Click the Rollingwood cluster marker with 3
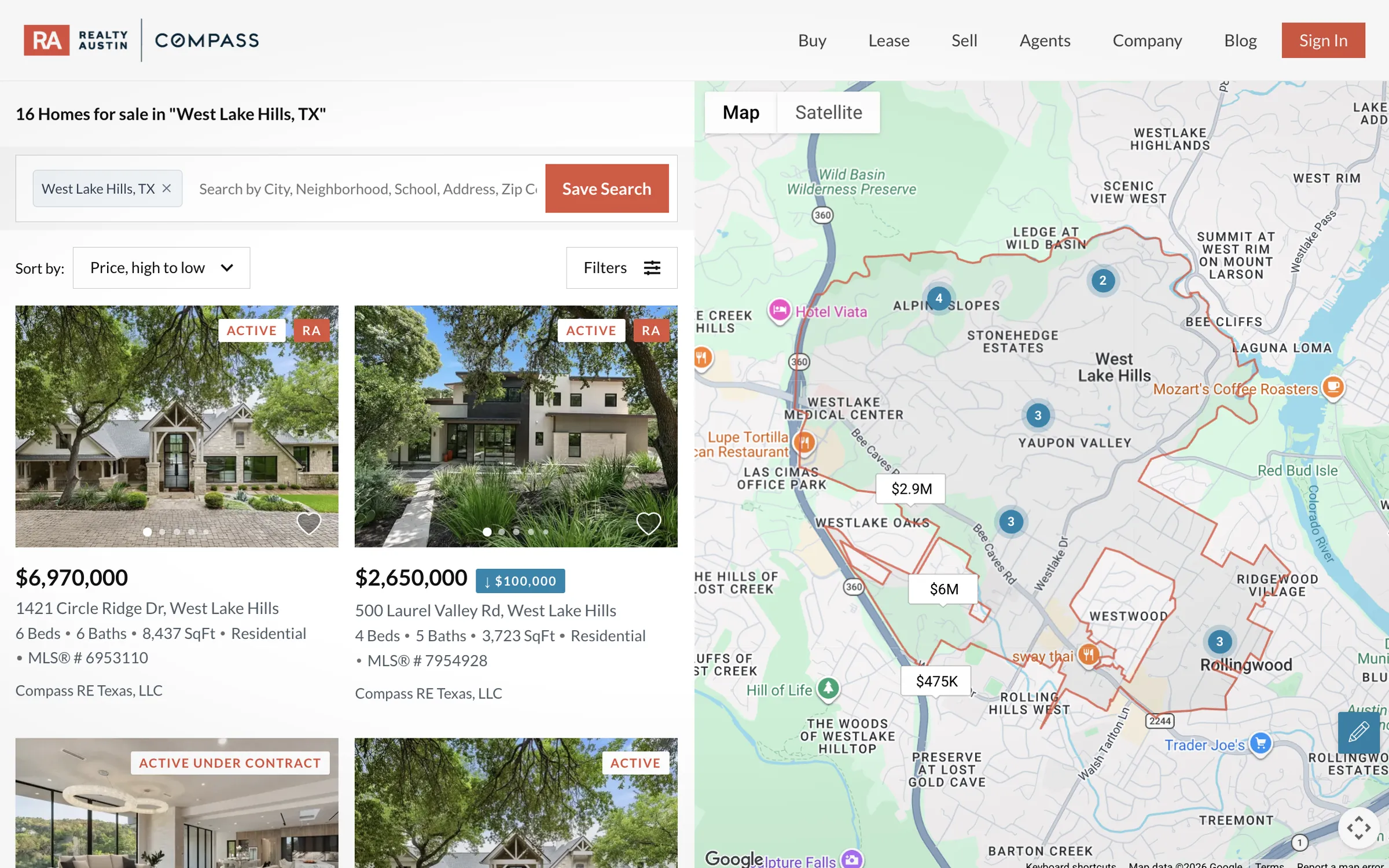 click(1219, 641)
